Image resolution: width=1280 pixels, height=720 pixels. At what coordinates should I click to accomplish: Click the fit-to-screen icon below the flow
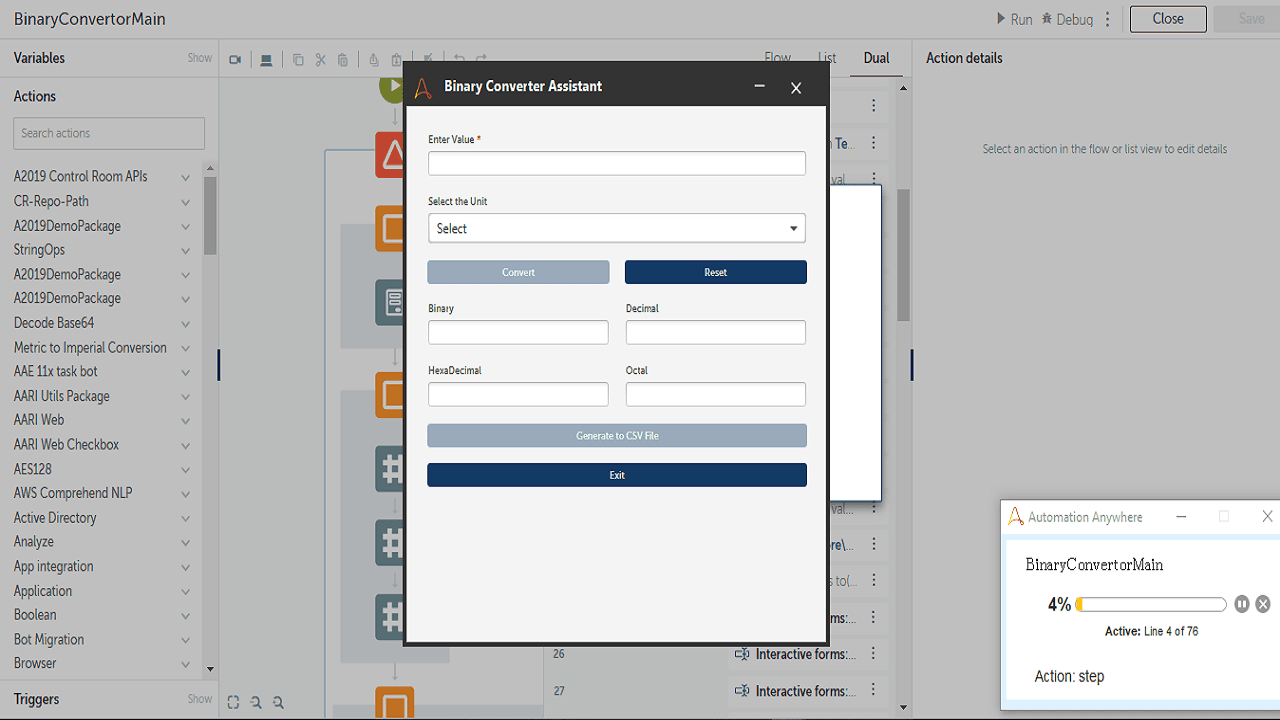click(x=233, y=702)
